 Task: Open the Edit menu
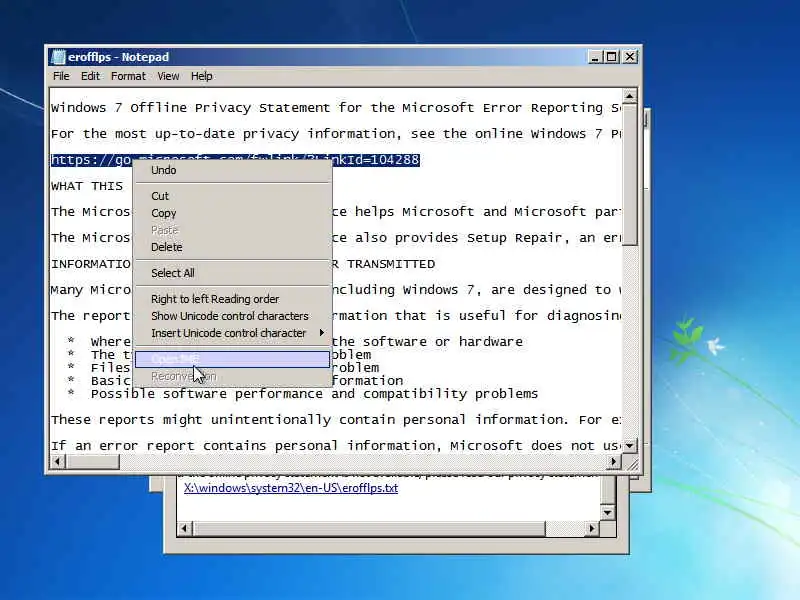[x=90, y=76]
